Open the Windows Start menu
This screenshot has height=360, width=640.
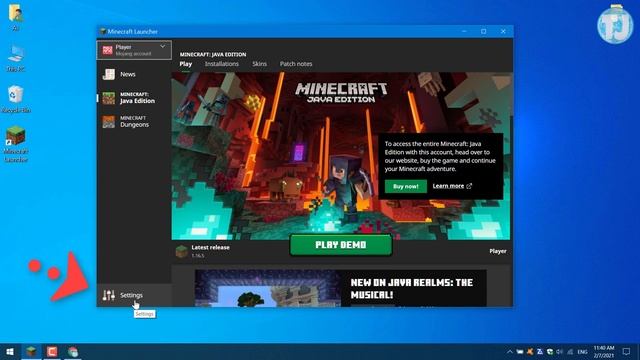click(x=10, y=351)
